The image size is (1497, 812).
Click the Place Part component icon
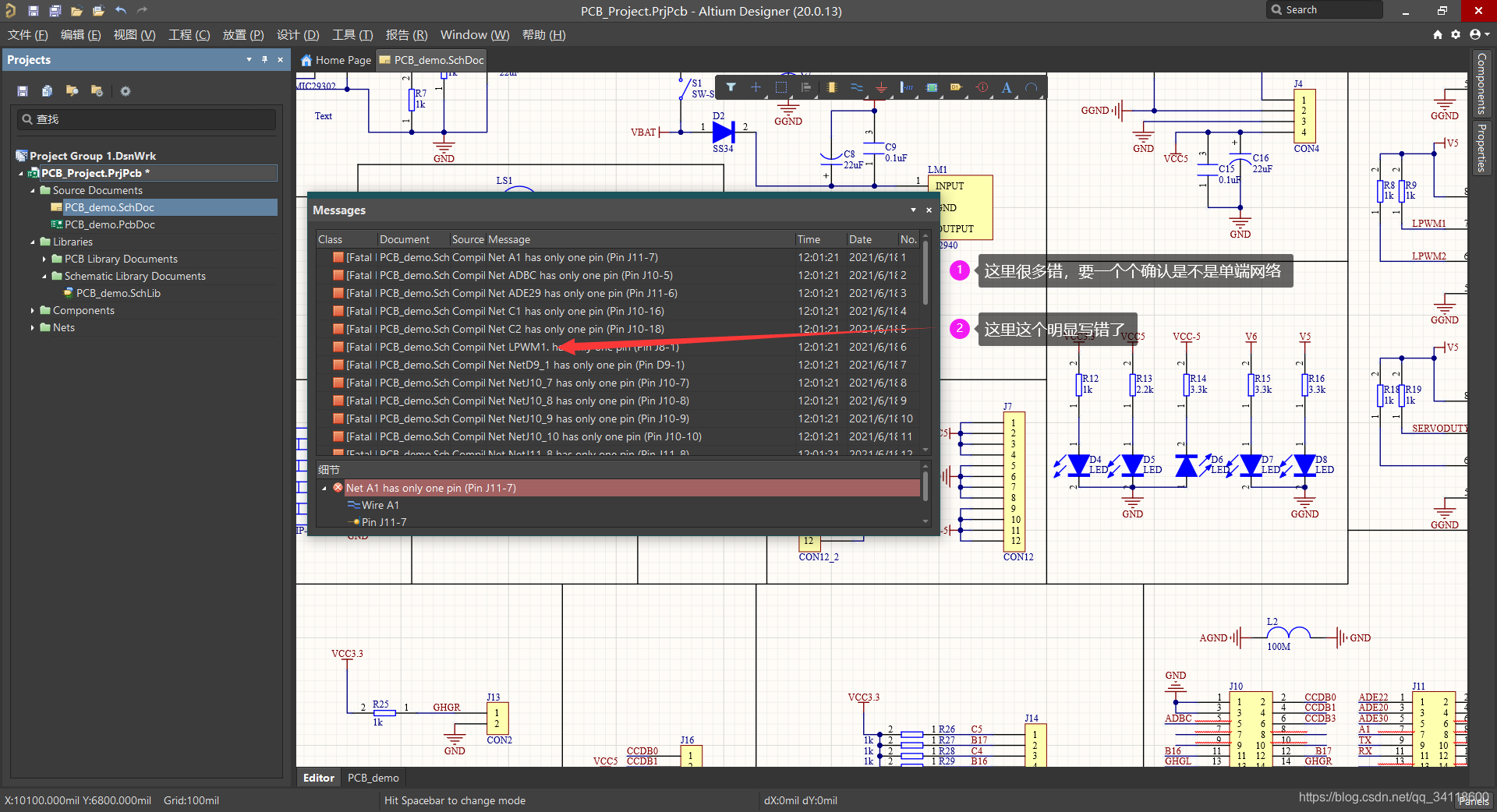pos(831,87)
